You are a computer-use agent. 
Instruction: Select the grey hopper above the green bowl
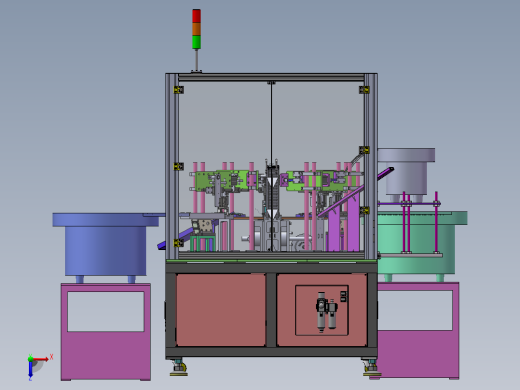click(x=406, y=171)
